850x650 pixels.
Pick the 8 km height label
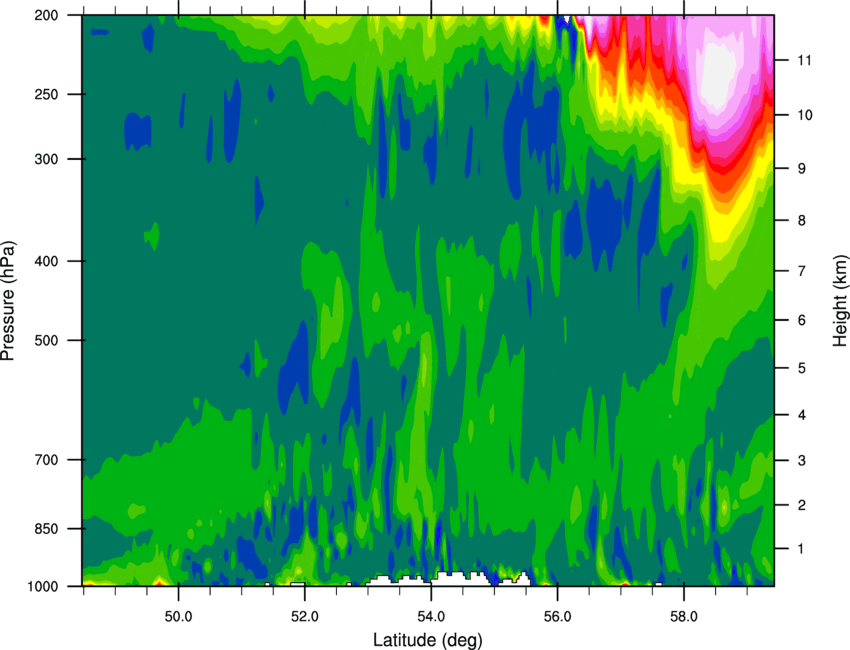pos(802,221)
